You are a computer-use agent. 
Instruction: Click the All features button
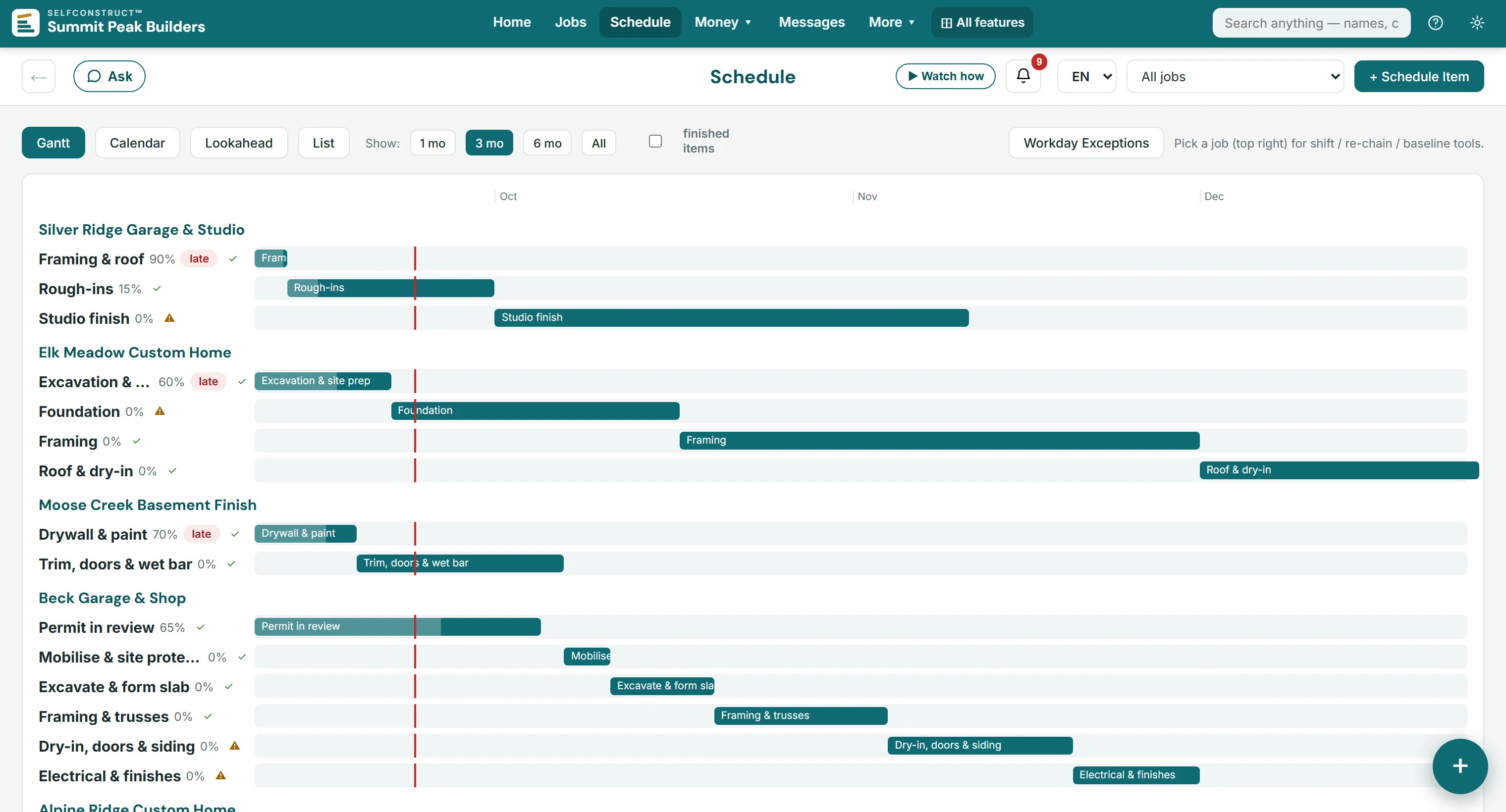pyautogui.click(x=982, y=22)
